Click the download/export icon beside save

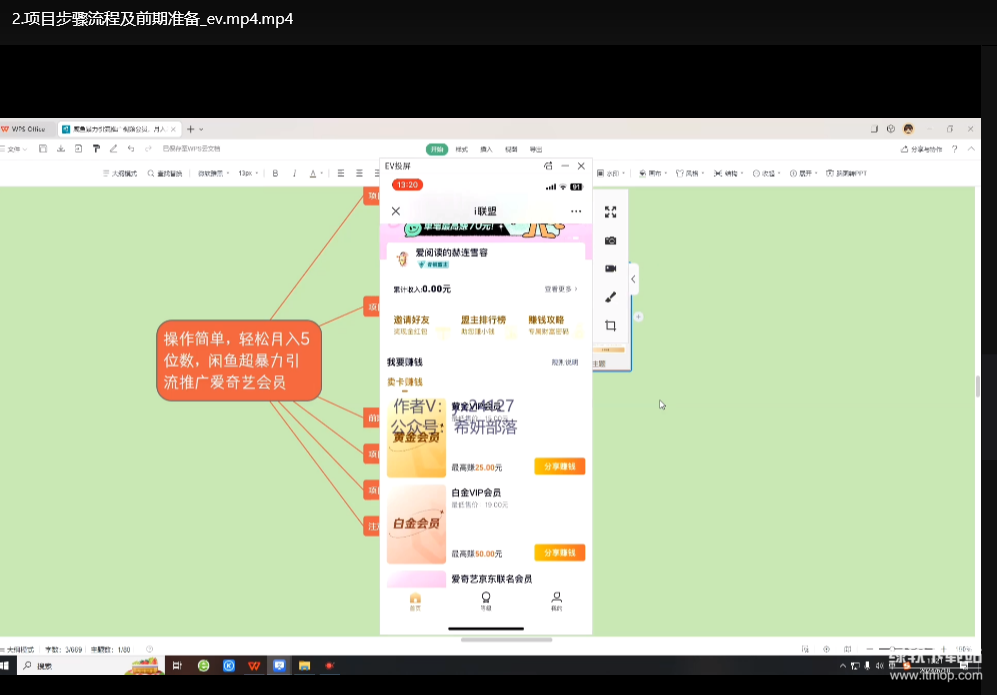point(60,149)
